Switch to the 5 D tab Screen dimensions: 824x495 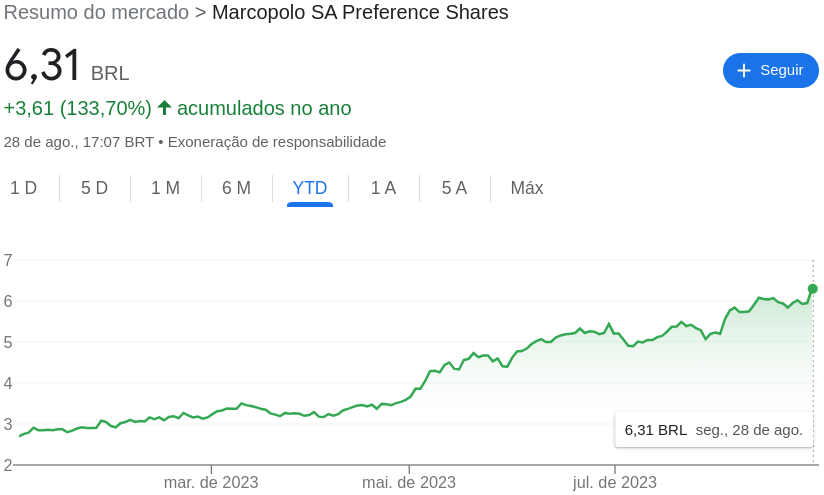pyautogui.click(x=95, y=188)
